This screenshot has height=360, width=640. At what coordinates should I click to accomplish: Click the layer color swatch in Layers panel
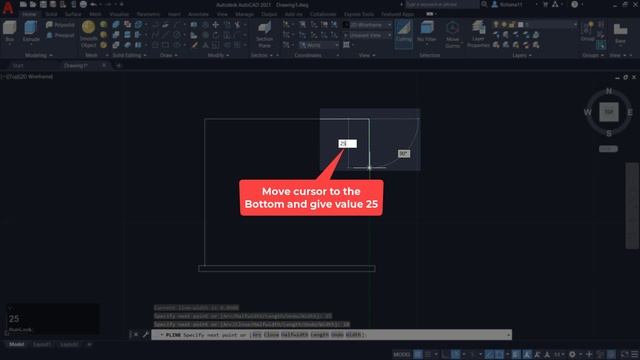[x=520, y=25]
